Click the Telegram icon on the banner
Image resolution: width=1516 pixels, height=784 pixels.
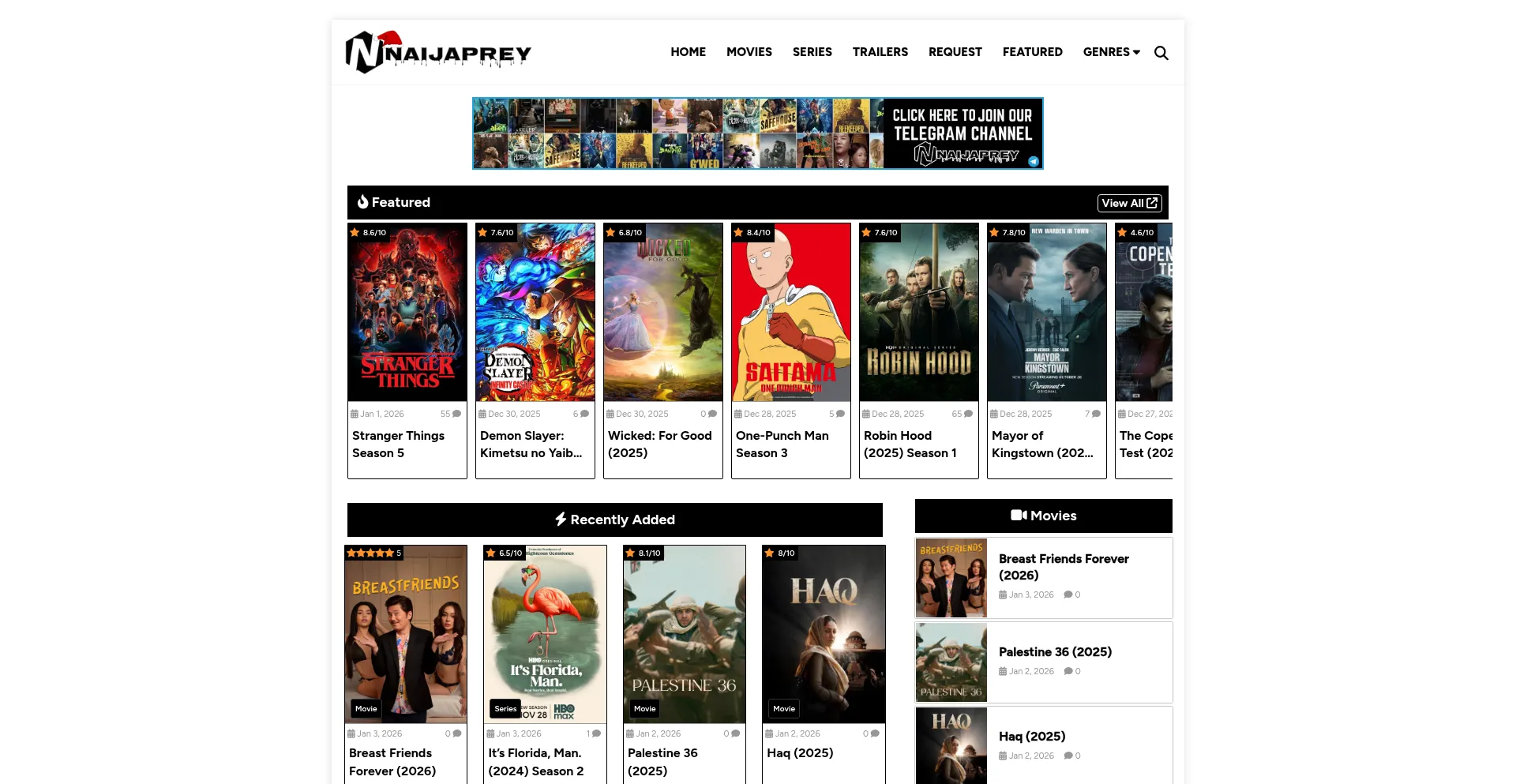tap(1034, 159)
